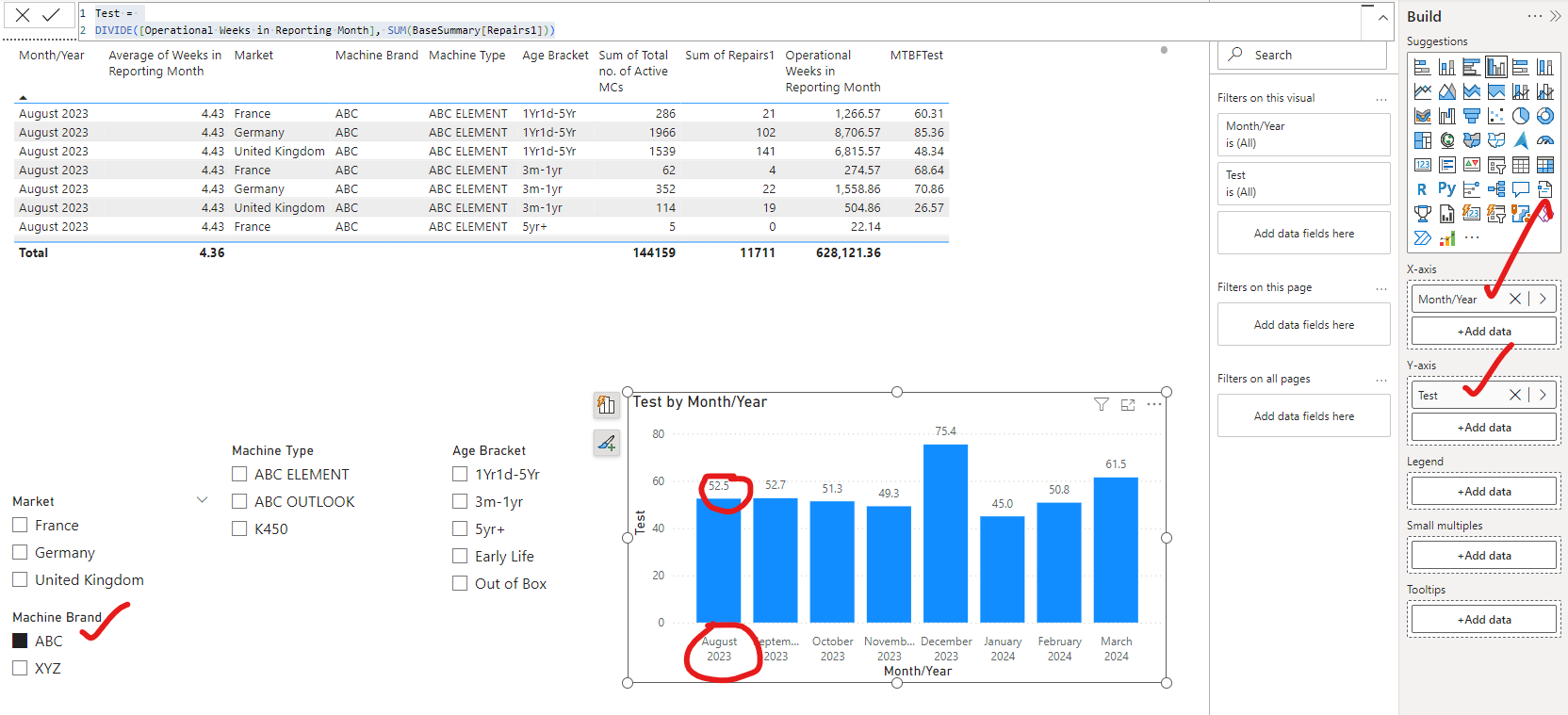
Task: Select the KPI visual icon
Action: (x=1472, y=165)
